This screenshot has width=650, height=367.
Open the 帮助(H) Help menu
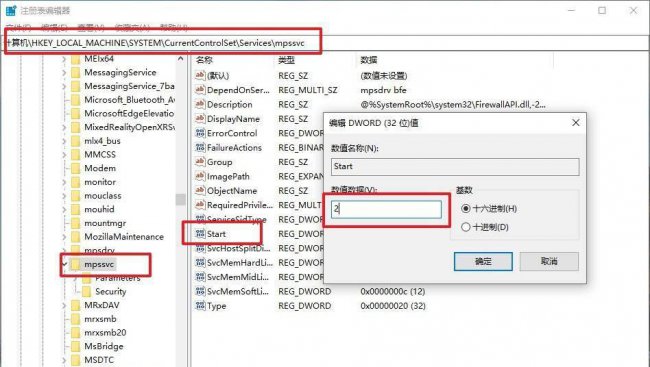tap(174, 28)
